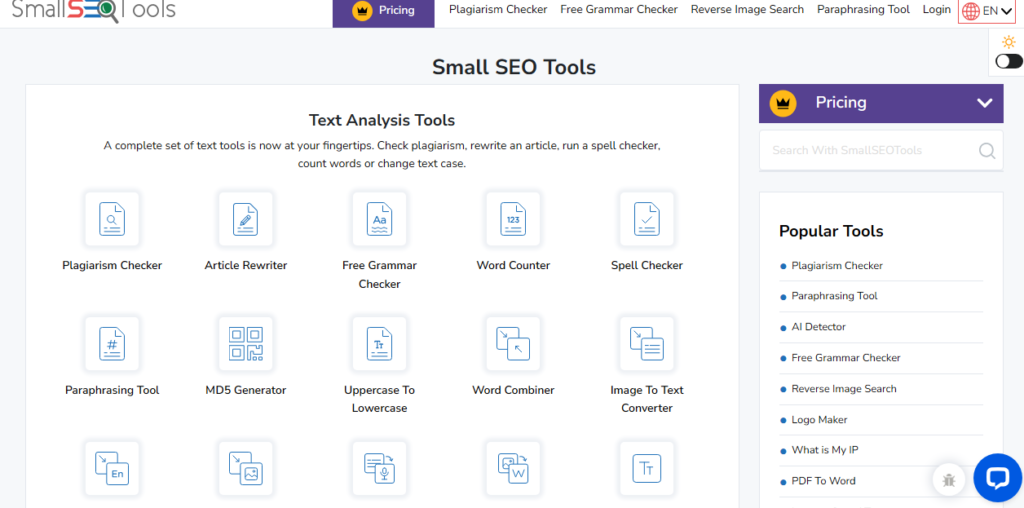Open Reverse Image Search in Popular Tools
Screen dimensions: 1024x508
(x=844, y=389)
